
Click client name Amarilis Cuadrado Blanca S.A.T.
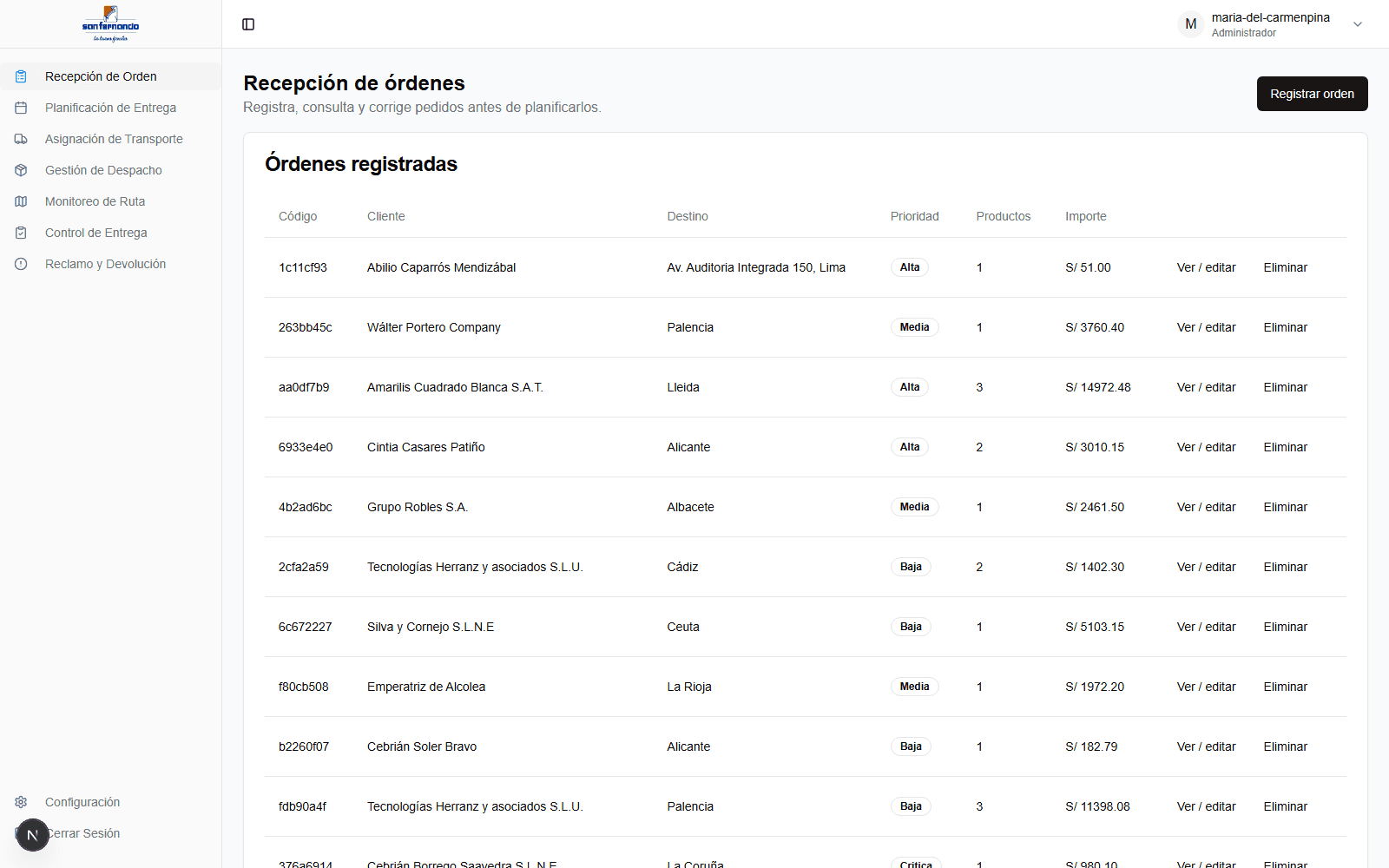455,387
